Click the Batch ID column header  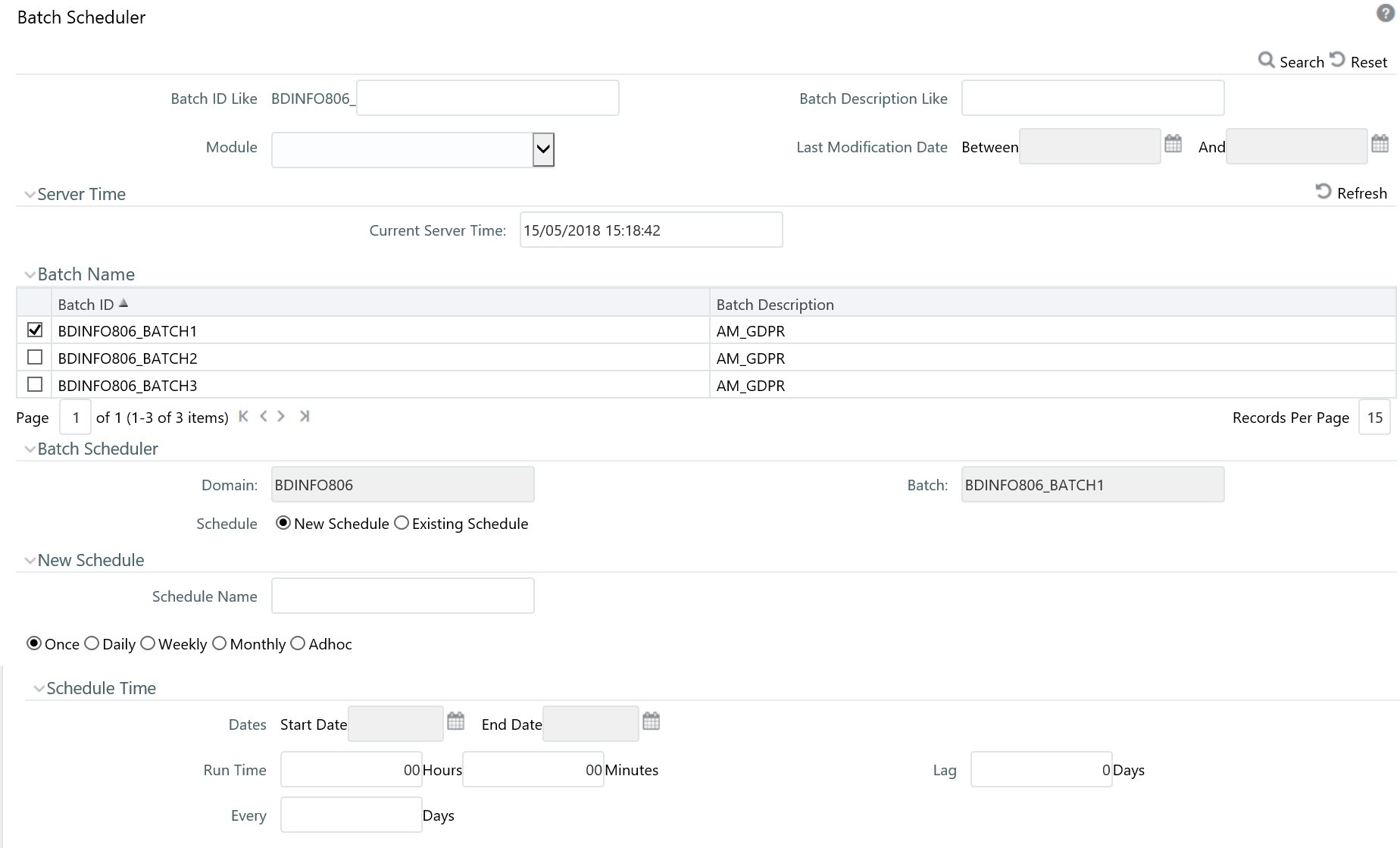[x=86, y=305]
